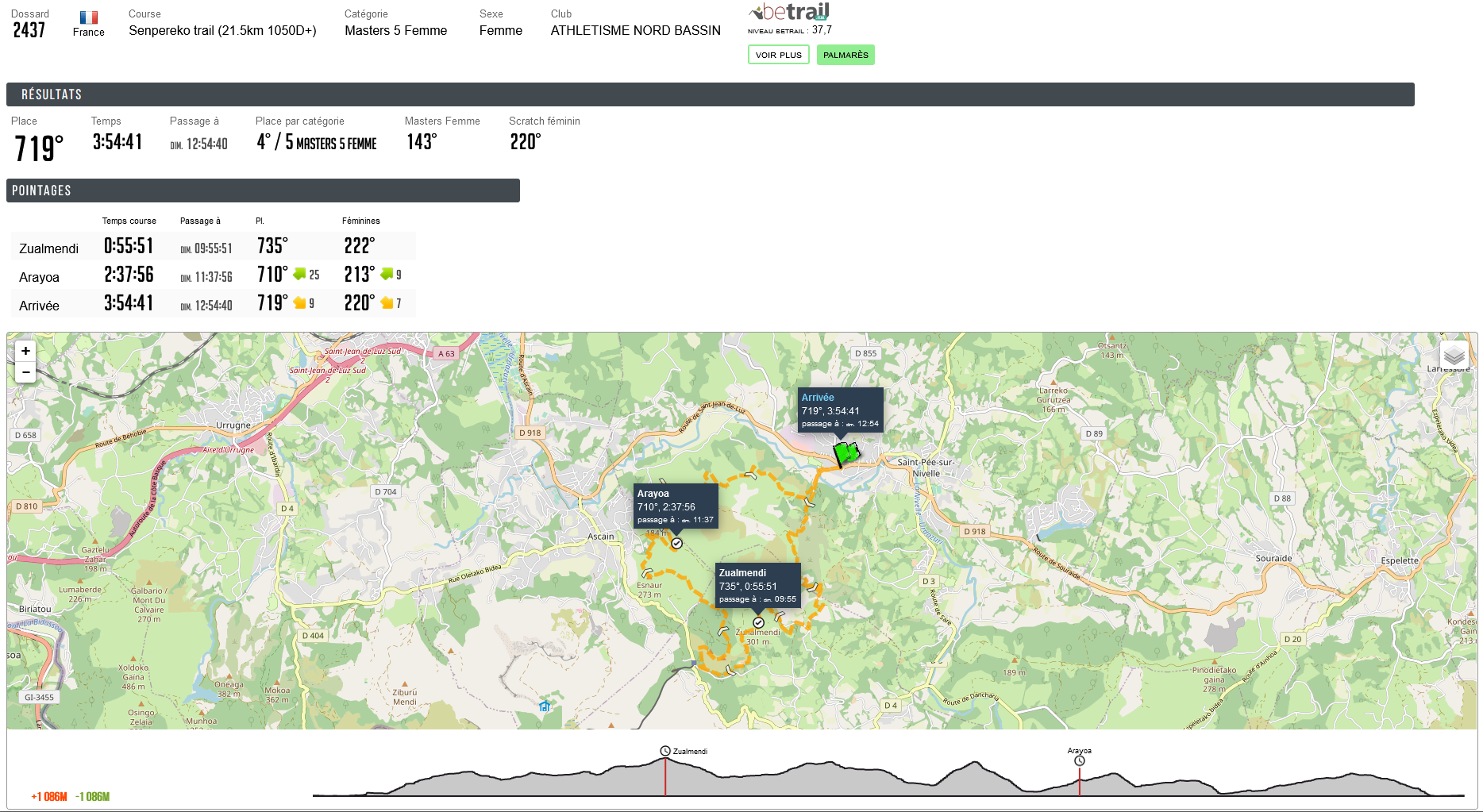Click the Urrugne town label on map
1483x812 pixels.
click(x=233, y=425)
